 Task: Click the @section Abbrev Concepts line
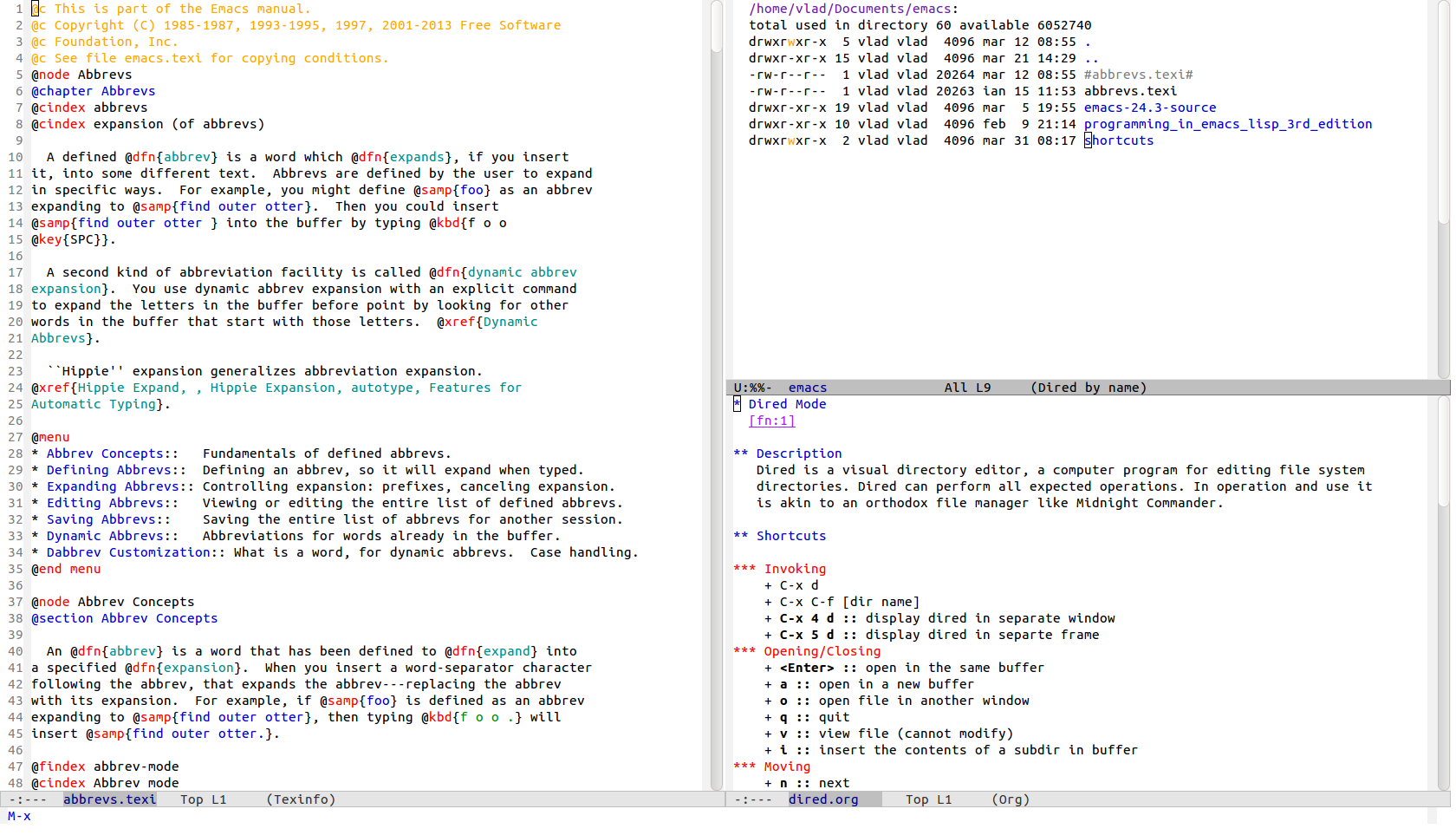click(x=125, y=618)
